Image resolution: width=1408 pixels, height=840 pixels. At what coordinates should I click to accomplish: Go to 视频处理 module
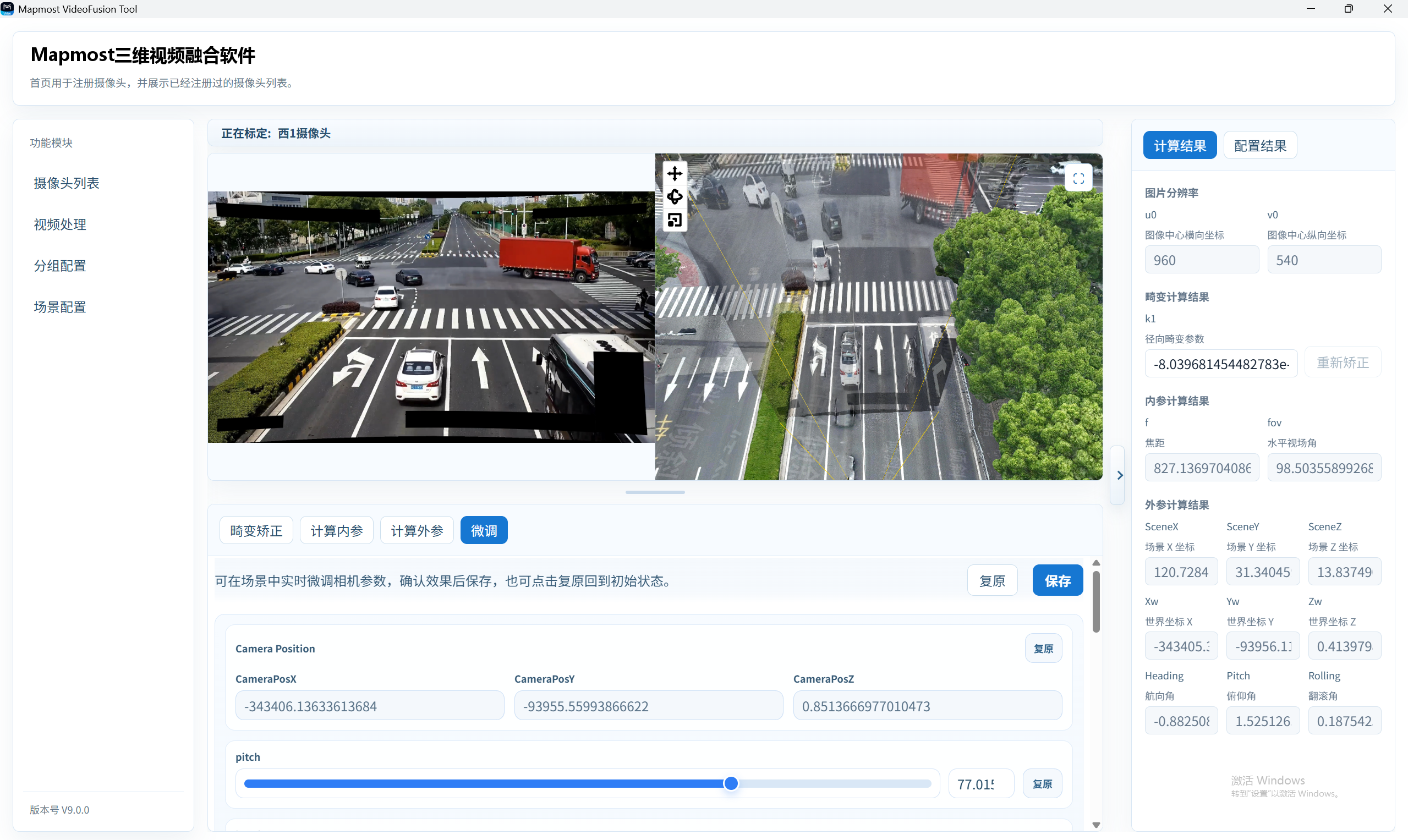(60, 224)
